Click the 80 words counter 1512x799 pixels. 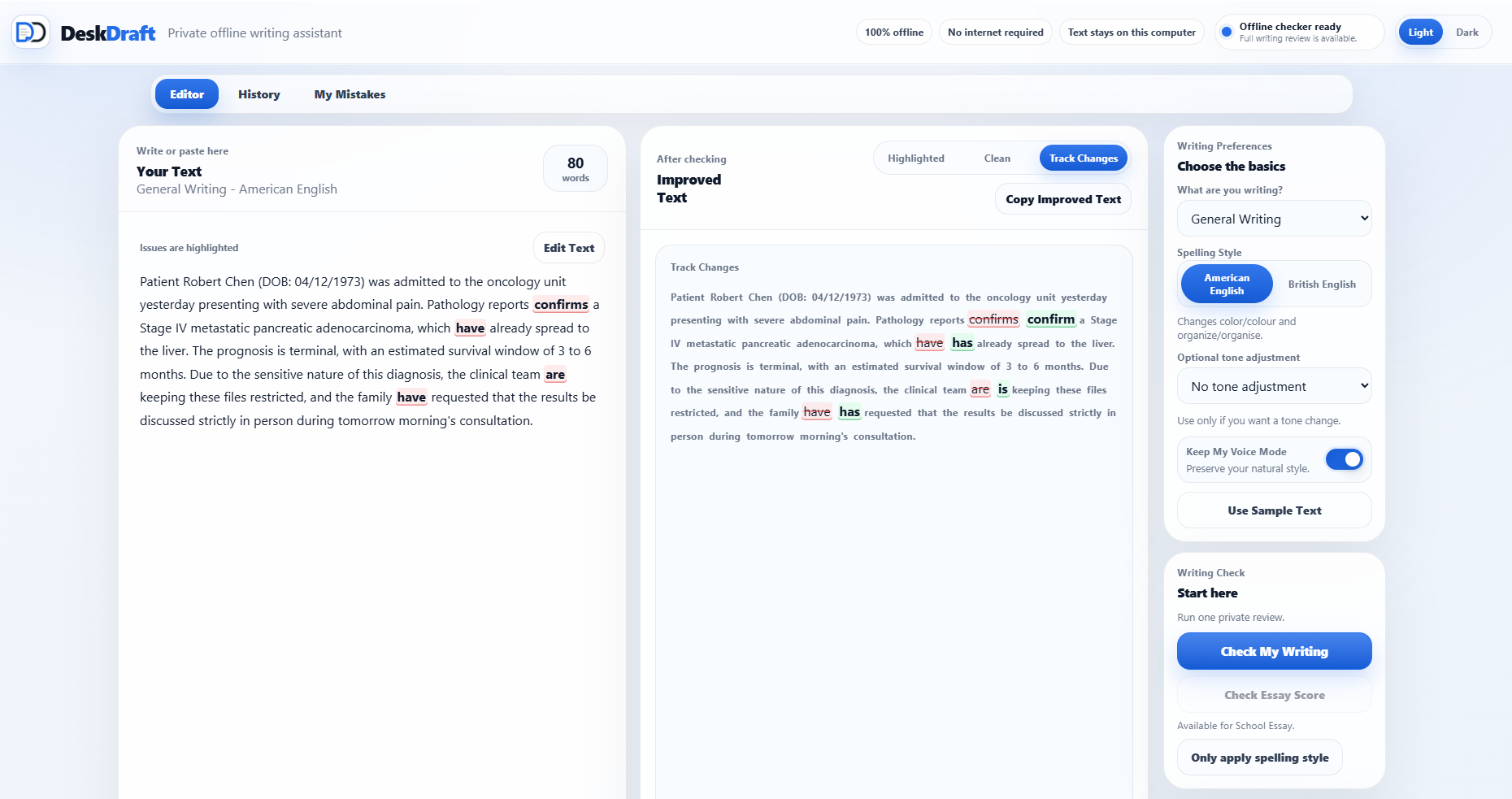point(576,168)
